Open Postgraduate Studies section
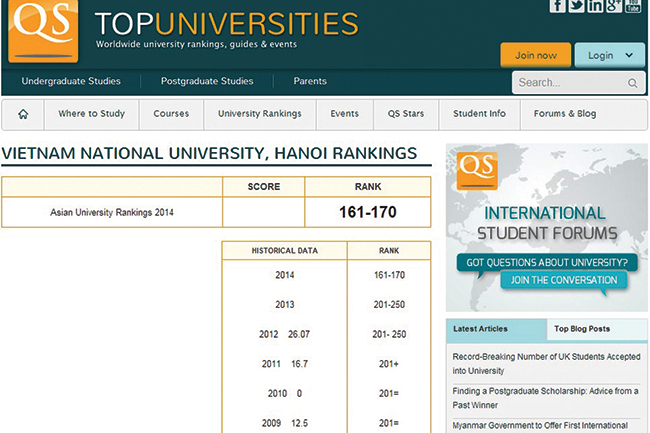Screen dimensions: 650x433 click(207, 81)
